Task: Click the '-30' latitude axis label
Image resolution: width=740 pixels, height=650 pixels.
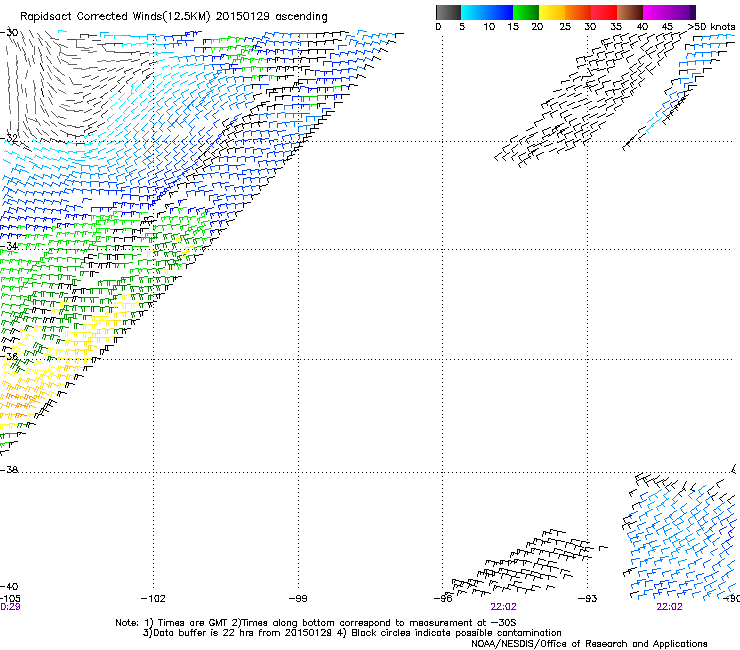Action: (x=9, y=33)
